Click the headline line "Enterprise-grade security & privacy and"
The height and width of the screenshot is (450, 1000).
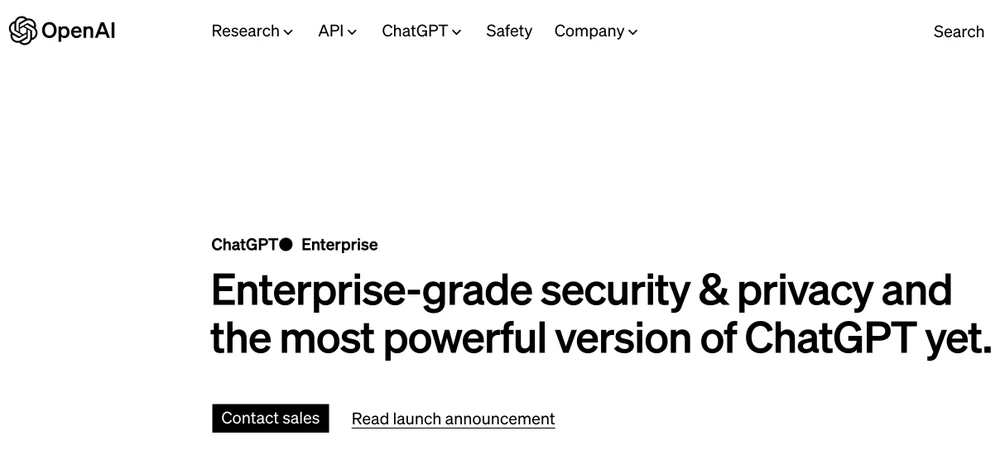(x=580, y=291)
